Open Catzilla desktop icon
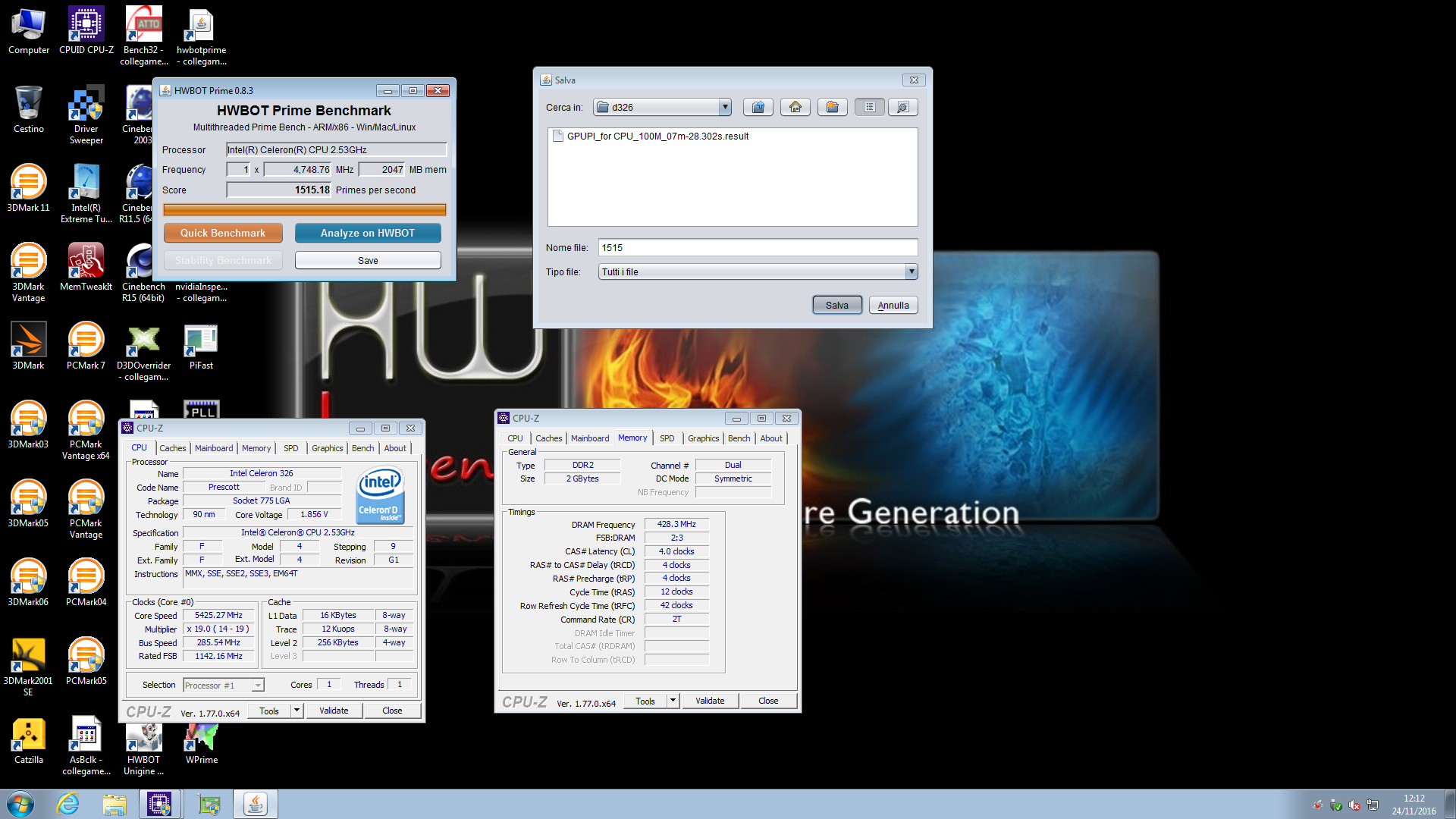This screenshot has height=819, width=1456. tap(29, 740)
